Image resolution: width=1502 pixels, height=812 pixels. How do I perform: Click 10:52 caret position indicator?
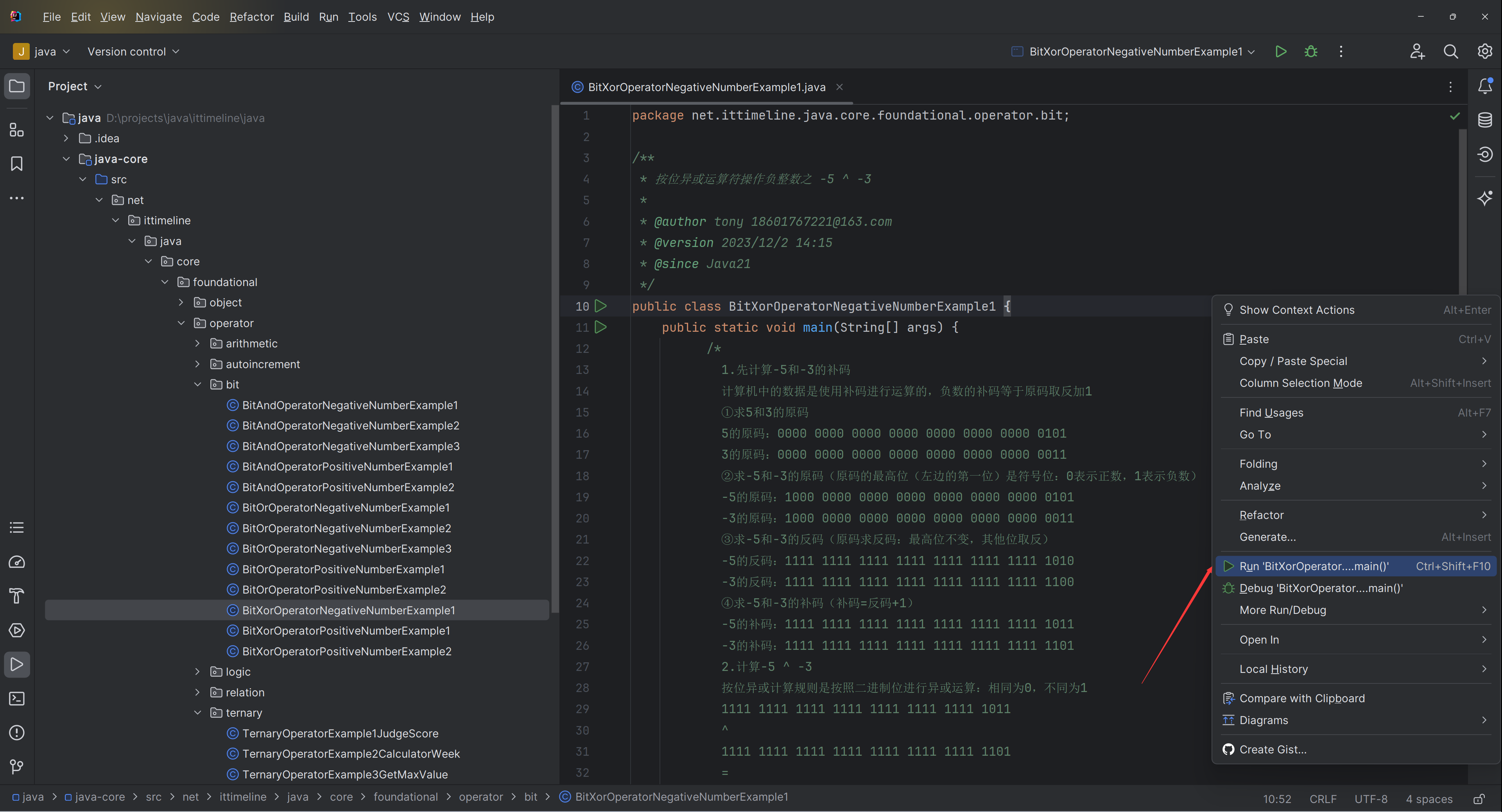[1277, 799]
